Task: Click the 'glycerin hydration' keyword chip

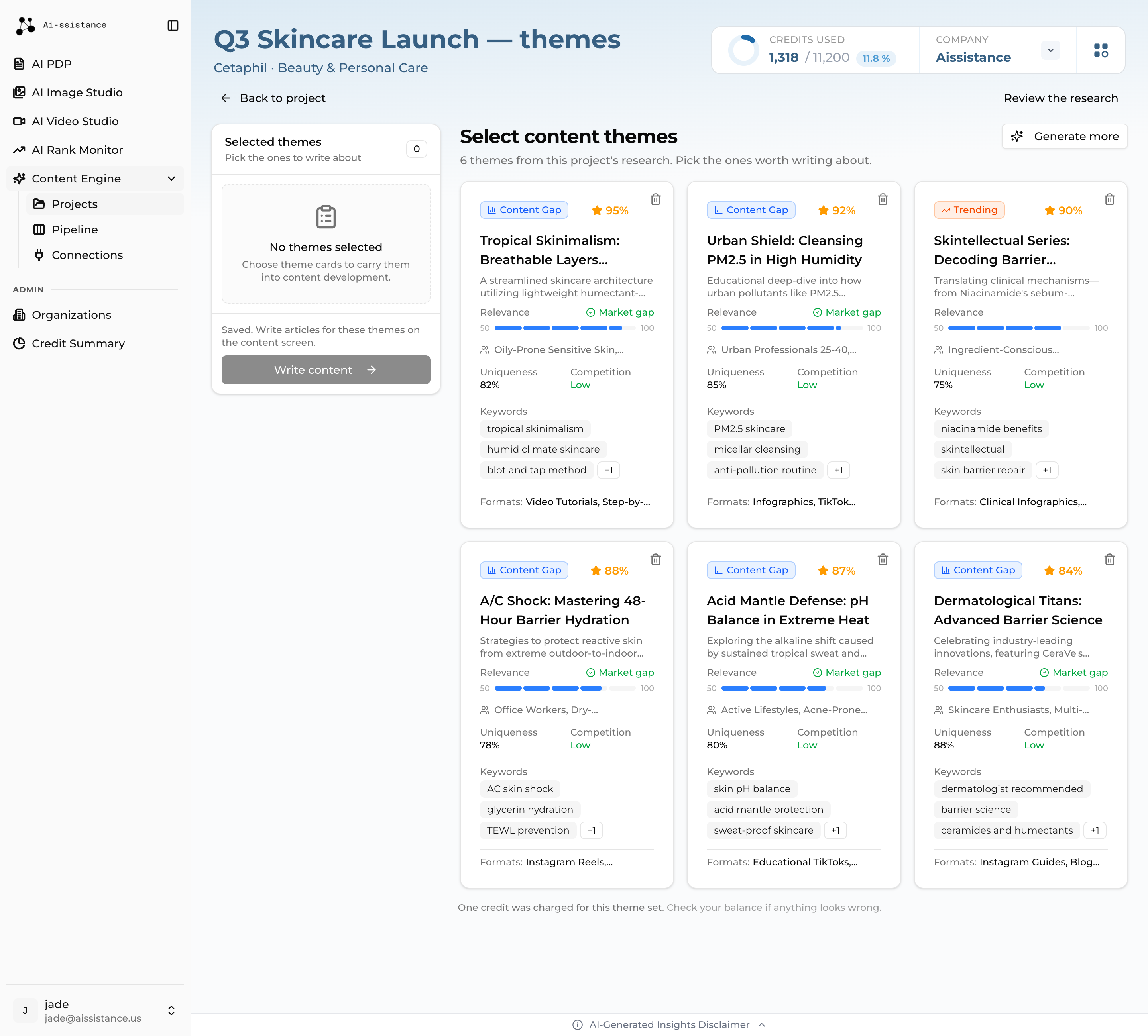Action: coord(530,809)
